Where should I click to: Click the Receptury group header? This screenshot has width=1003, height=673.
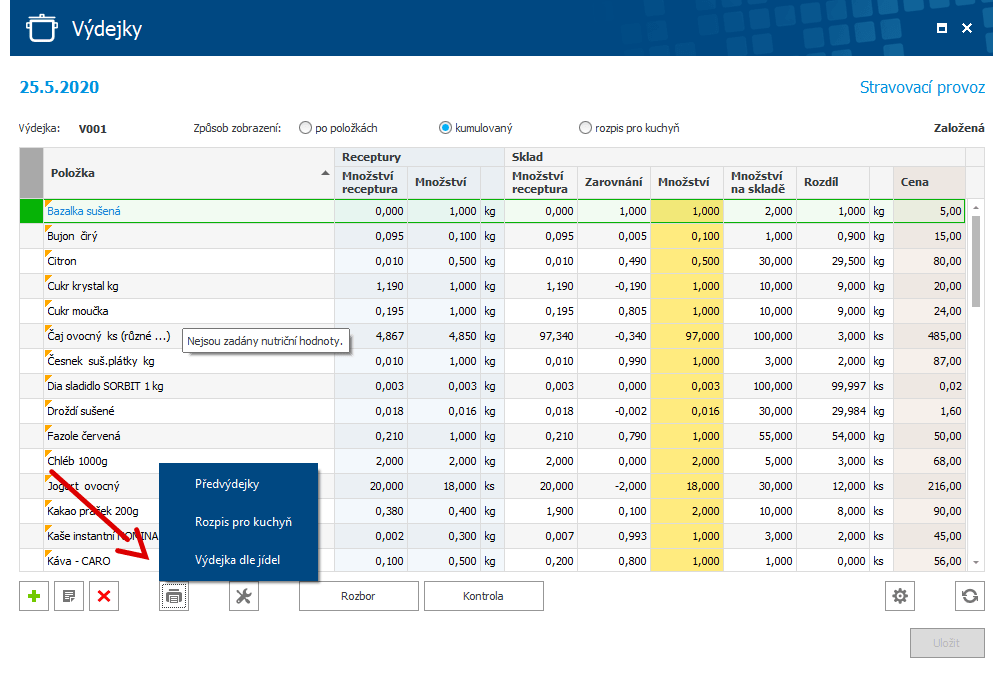[419, 157]
